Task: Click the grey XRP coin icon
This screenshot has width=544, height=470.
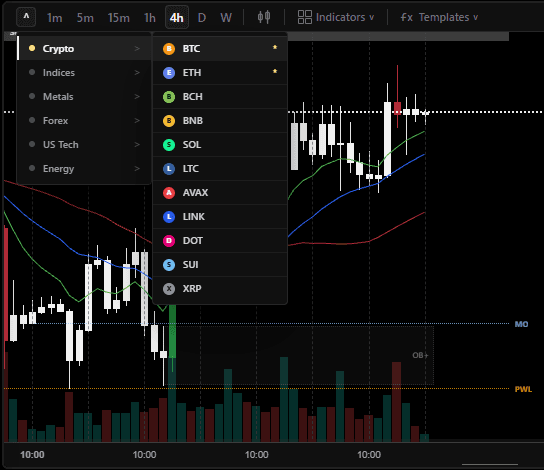Action: 169,289
